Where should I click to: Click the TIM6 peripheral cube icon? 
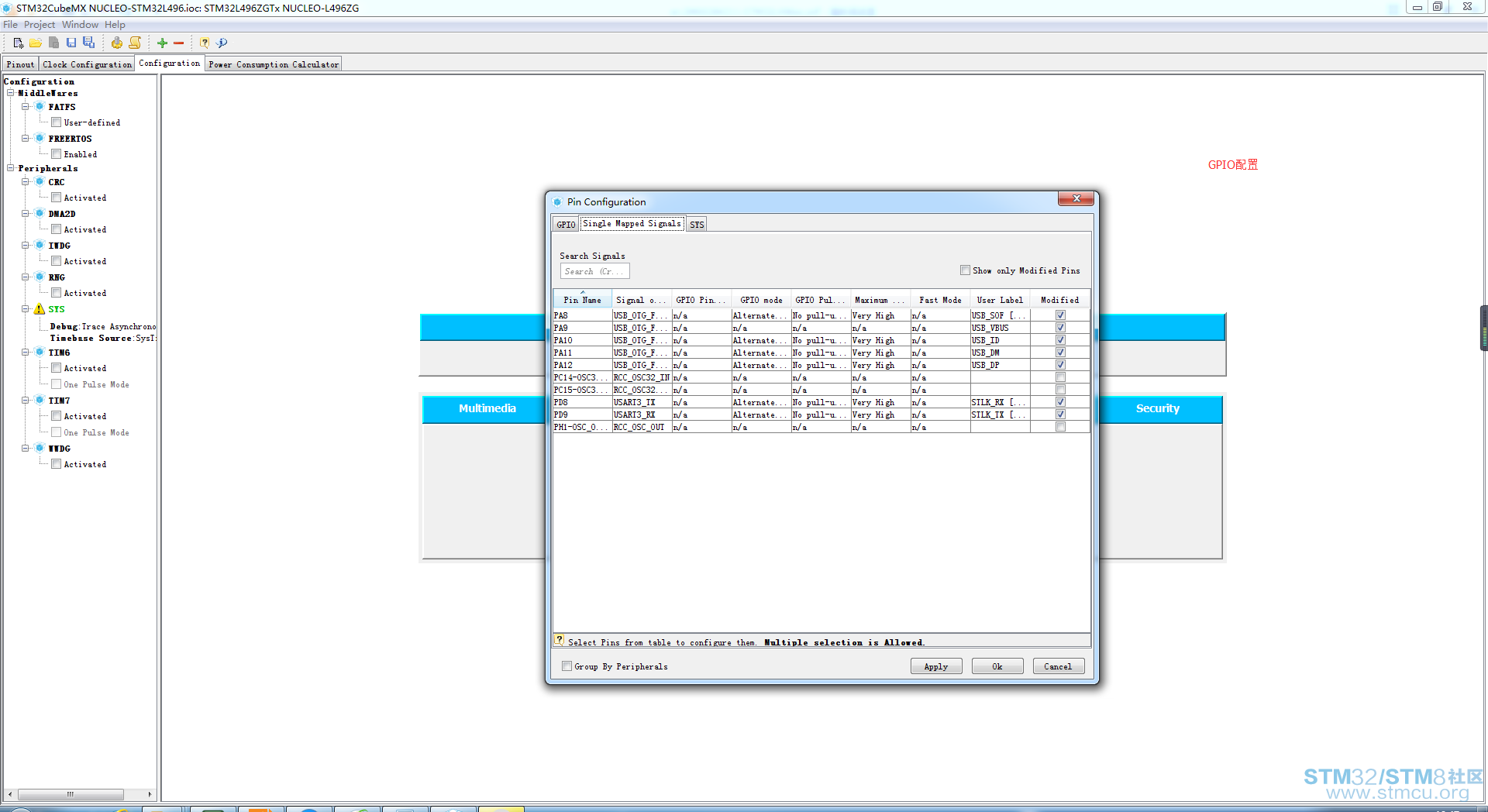click(x=40, y=353)
